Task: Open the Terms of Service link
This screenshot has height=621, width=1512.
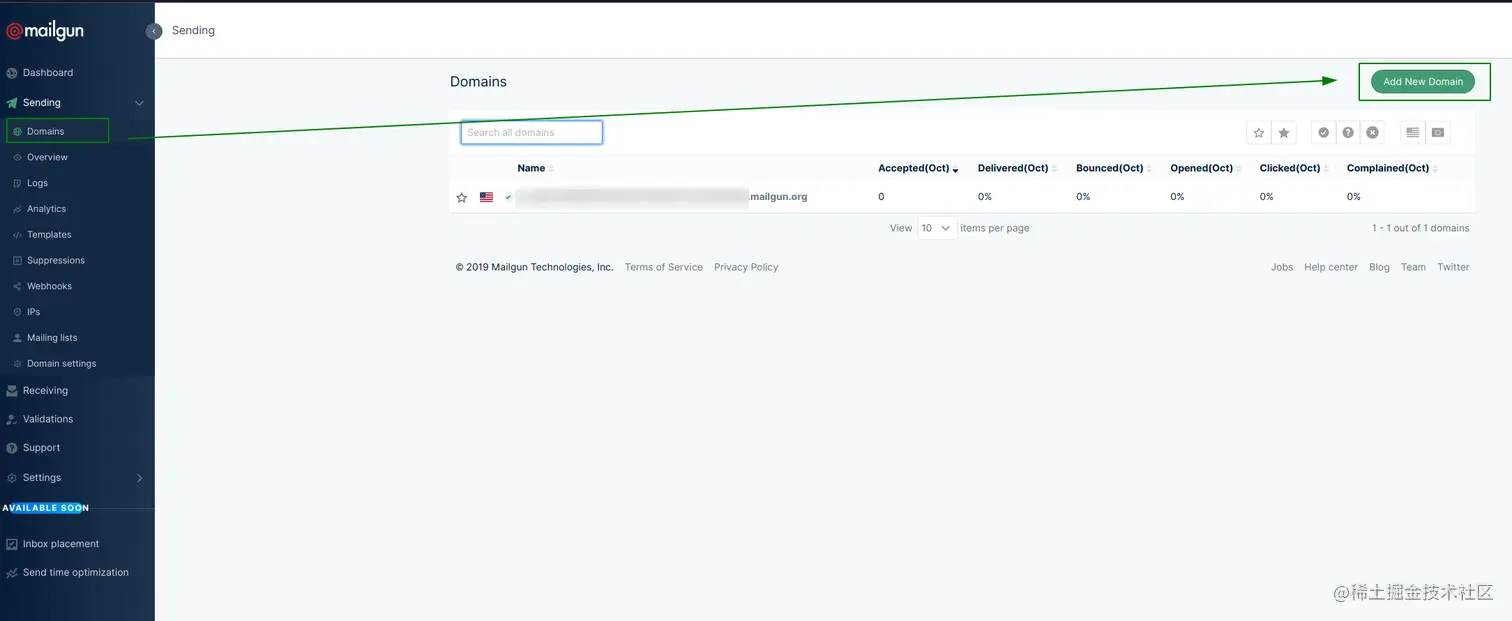Action: click(664, 267)
